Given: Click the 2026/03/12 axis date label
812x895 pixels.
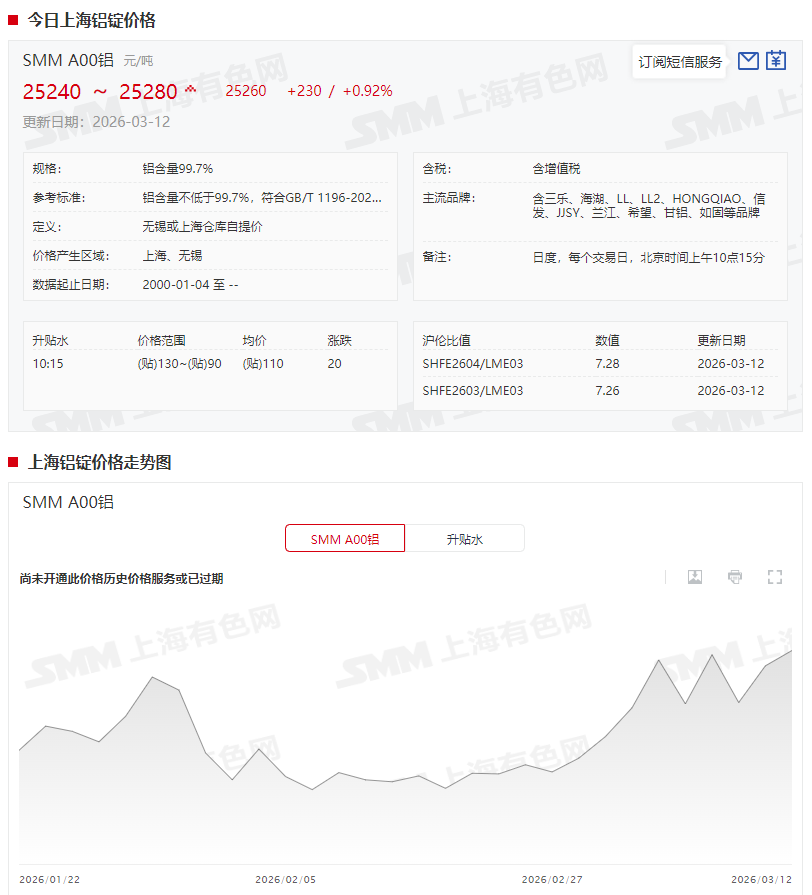Looking at the screenshot, I should coord(761,880).
